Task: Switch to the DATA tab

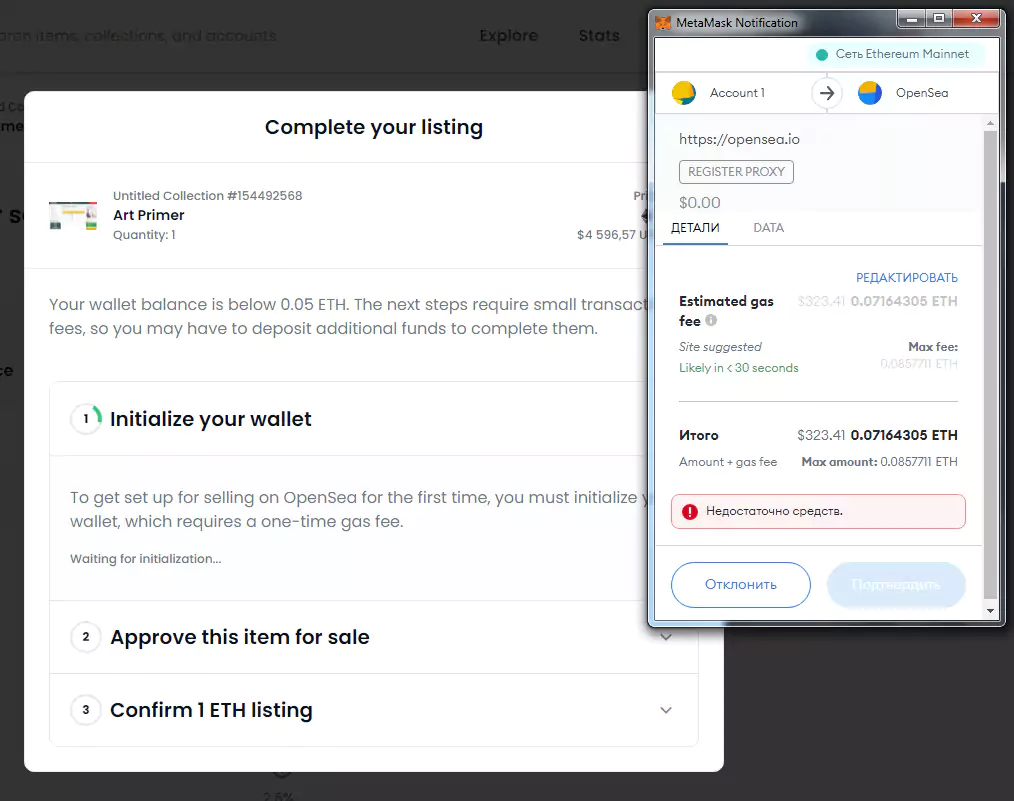Action: click(x=768, y=228)
